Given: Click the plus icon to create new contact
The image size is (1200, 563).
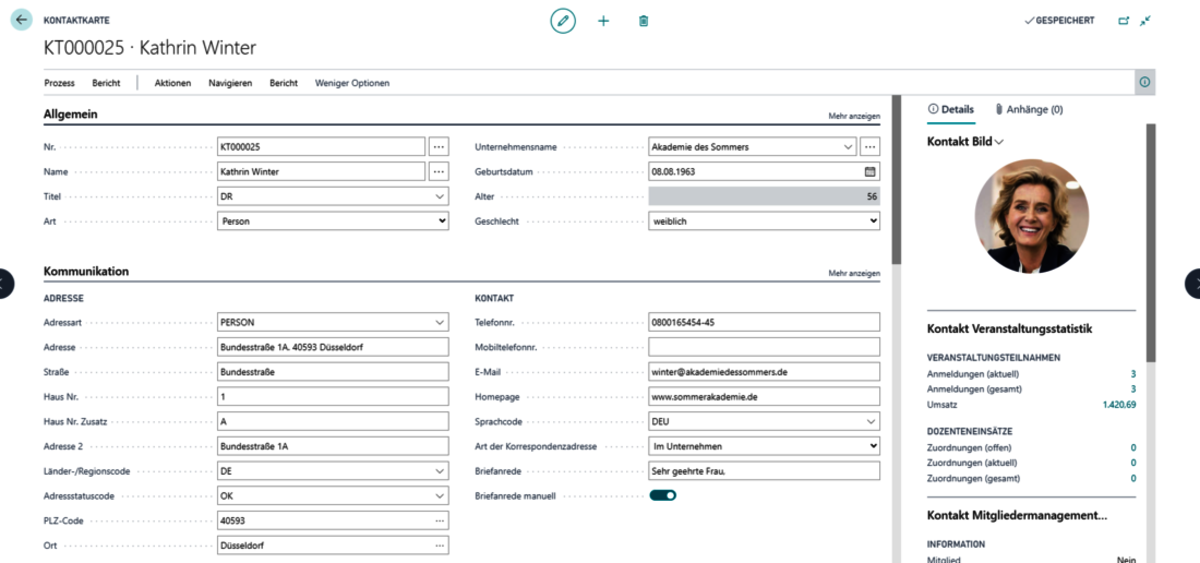Looking at the screenshot, I should coord(603,20).
